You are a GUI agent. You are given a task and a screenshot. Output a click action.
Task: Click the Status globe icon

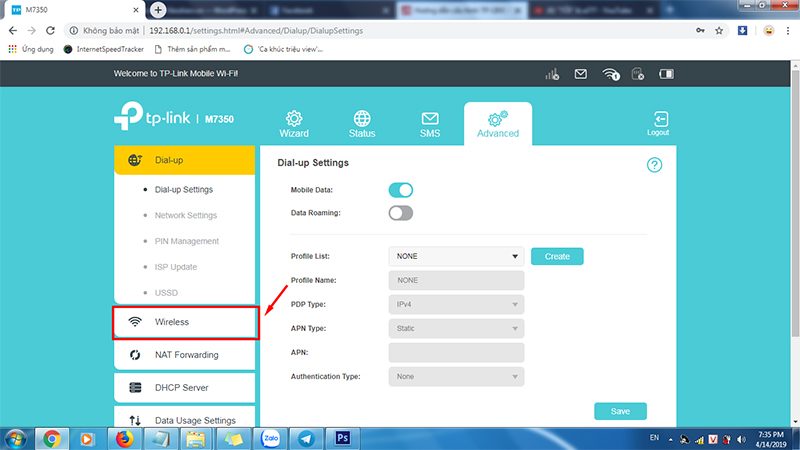[362, 120]
